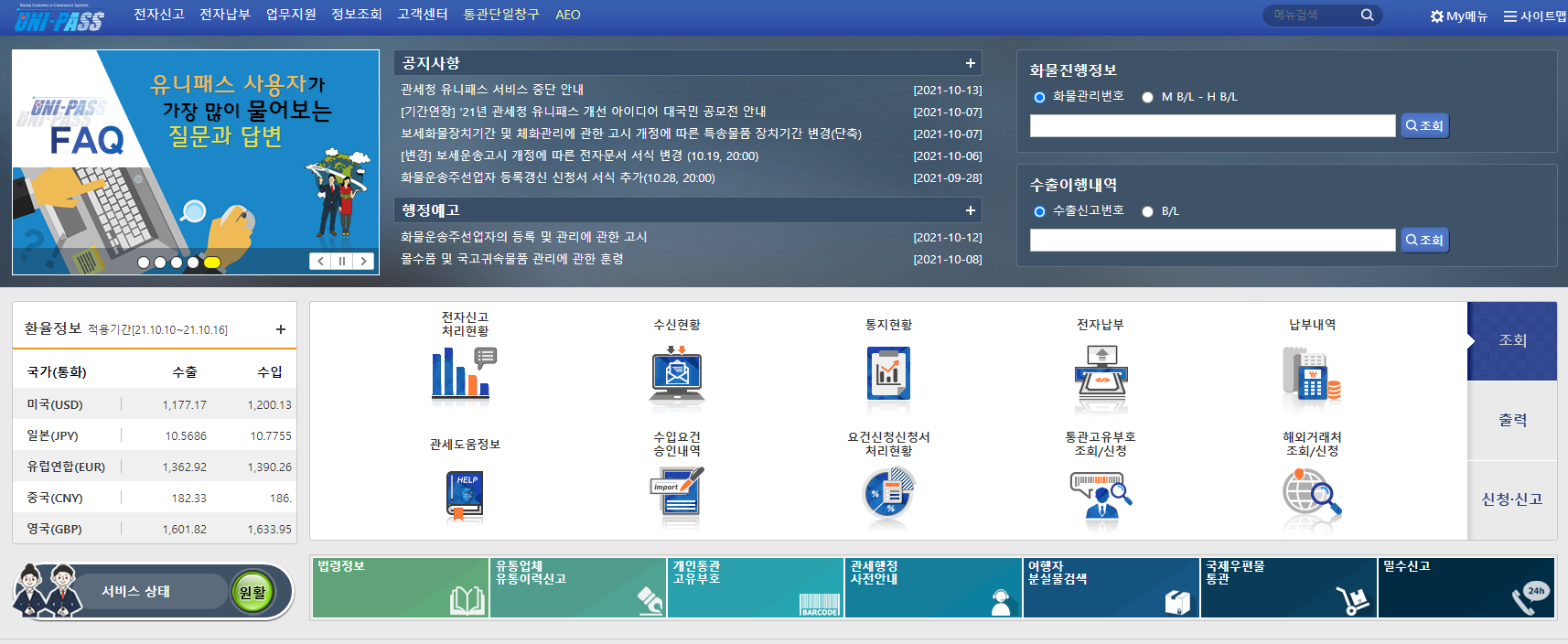Select the B/L radio in 수출이행내역
The width and height of the screenshot is (1568, 644).
pos(1147,211)
